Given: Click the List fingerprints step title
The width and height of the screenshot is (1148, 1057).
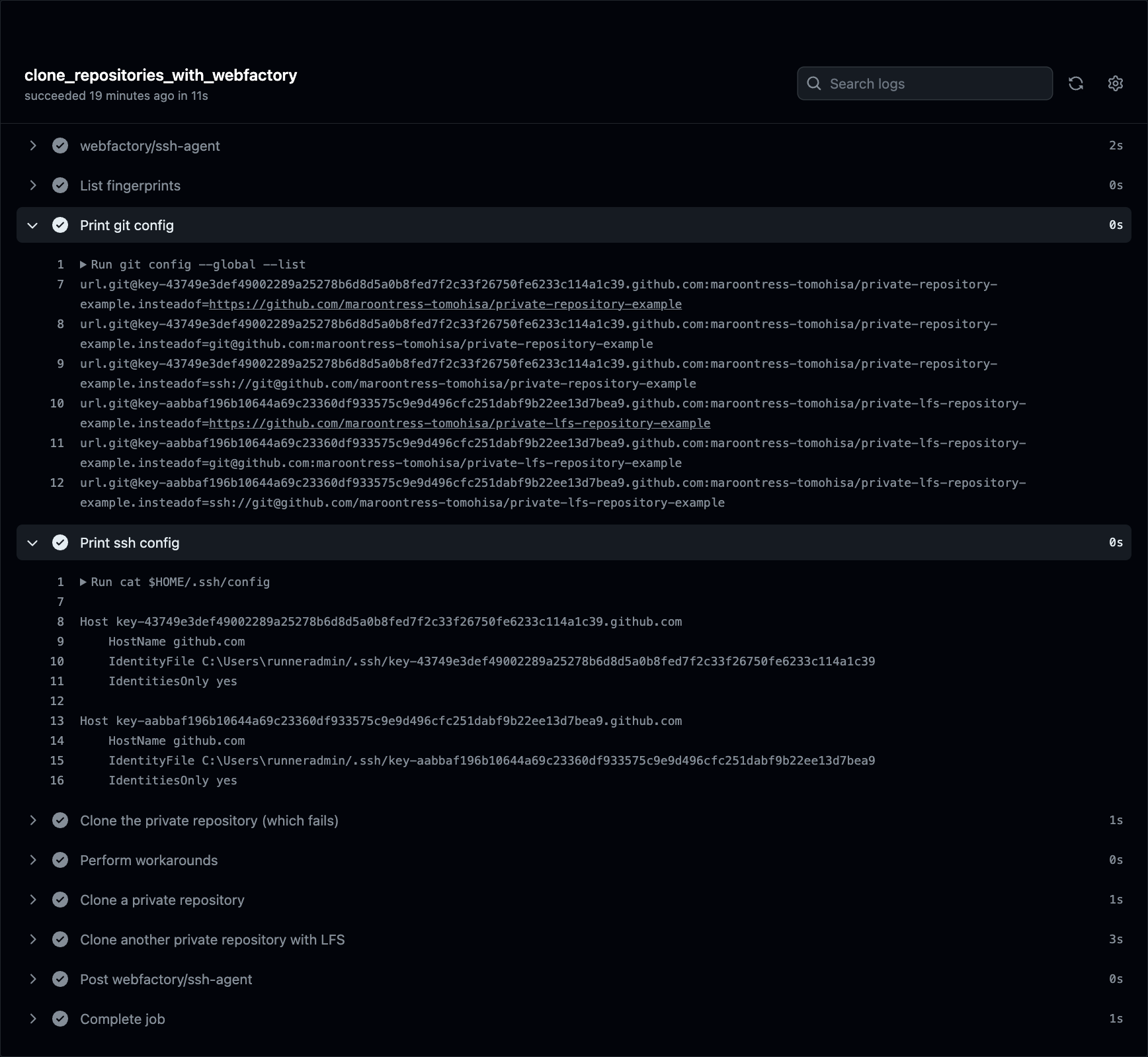Looking at the screenshot, I should click(130, 185).
